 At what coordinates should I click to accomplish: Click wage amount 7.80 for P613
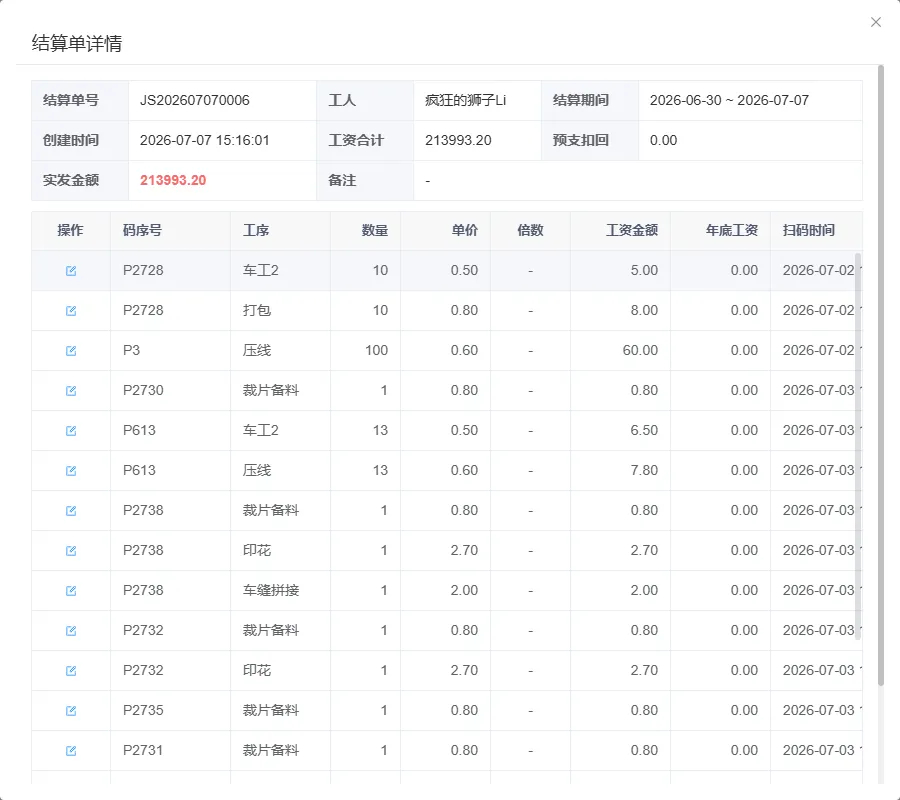click(x=644, y=471)
